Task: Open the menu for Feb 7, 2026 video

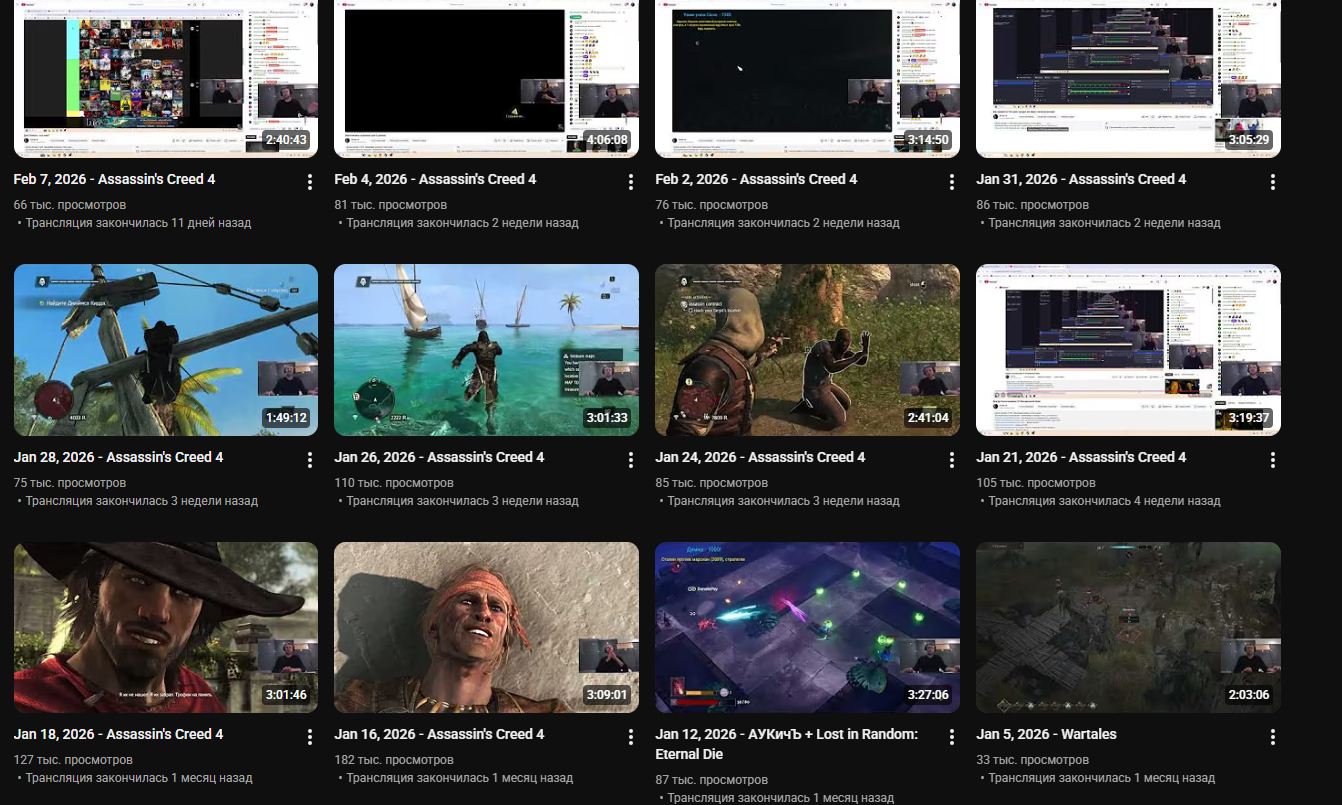Action: (310, 182)
